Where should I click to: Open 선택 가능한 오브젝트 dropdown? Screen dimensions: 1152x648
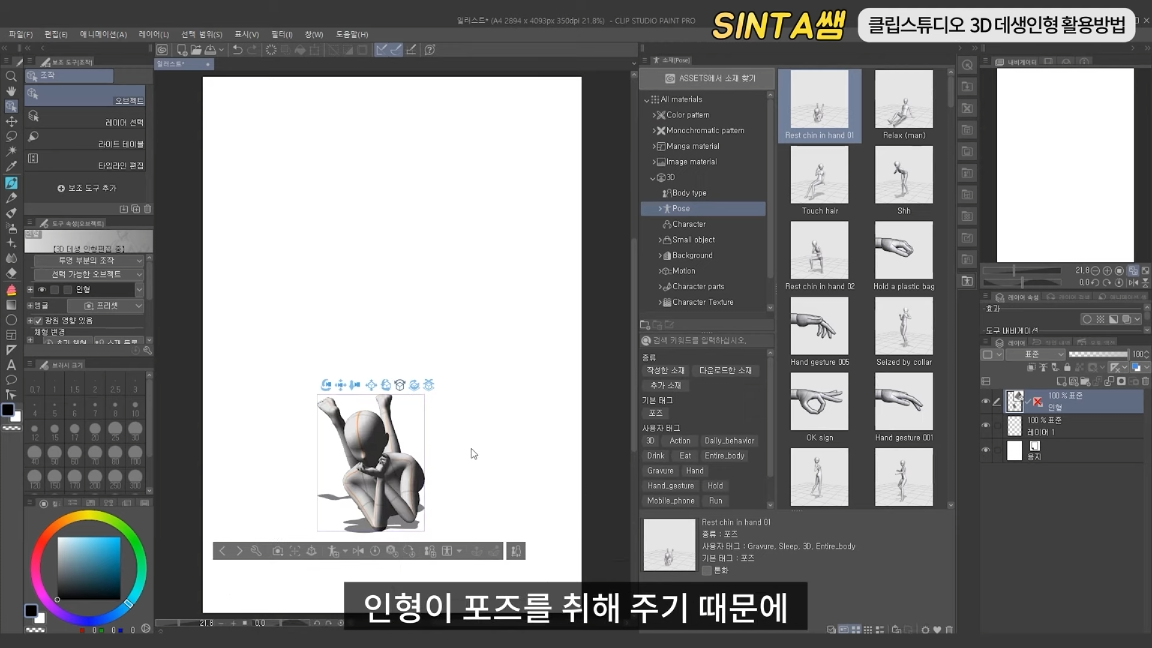(x=88, y=274)
